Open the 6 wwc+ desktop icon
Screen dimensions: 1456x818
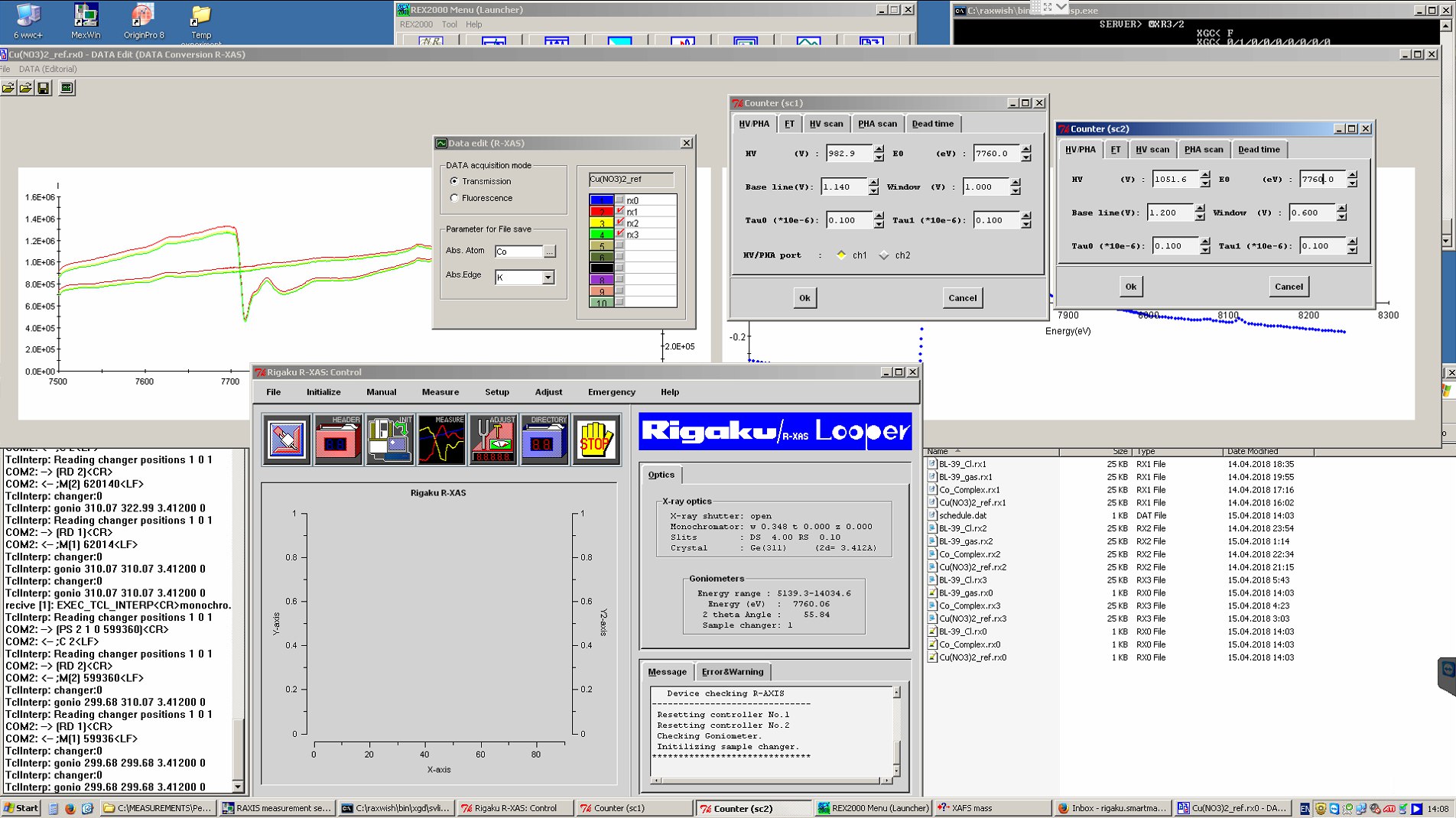pyautogui.click(x=28, y=21)
